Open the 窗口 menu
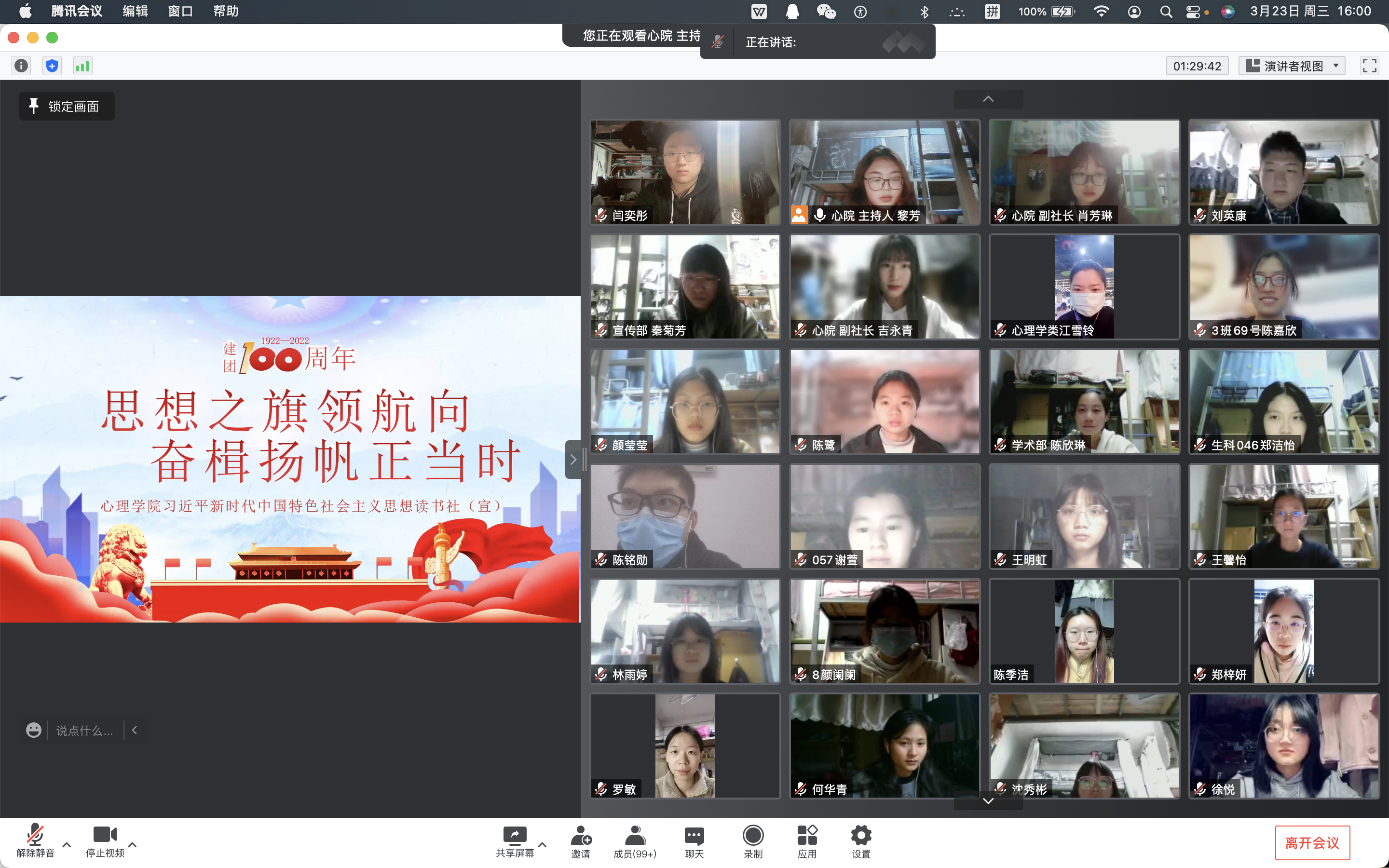Image resolution: width=1389 pixels, height=868 pixels. [x=180, y=12]
